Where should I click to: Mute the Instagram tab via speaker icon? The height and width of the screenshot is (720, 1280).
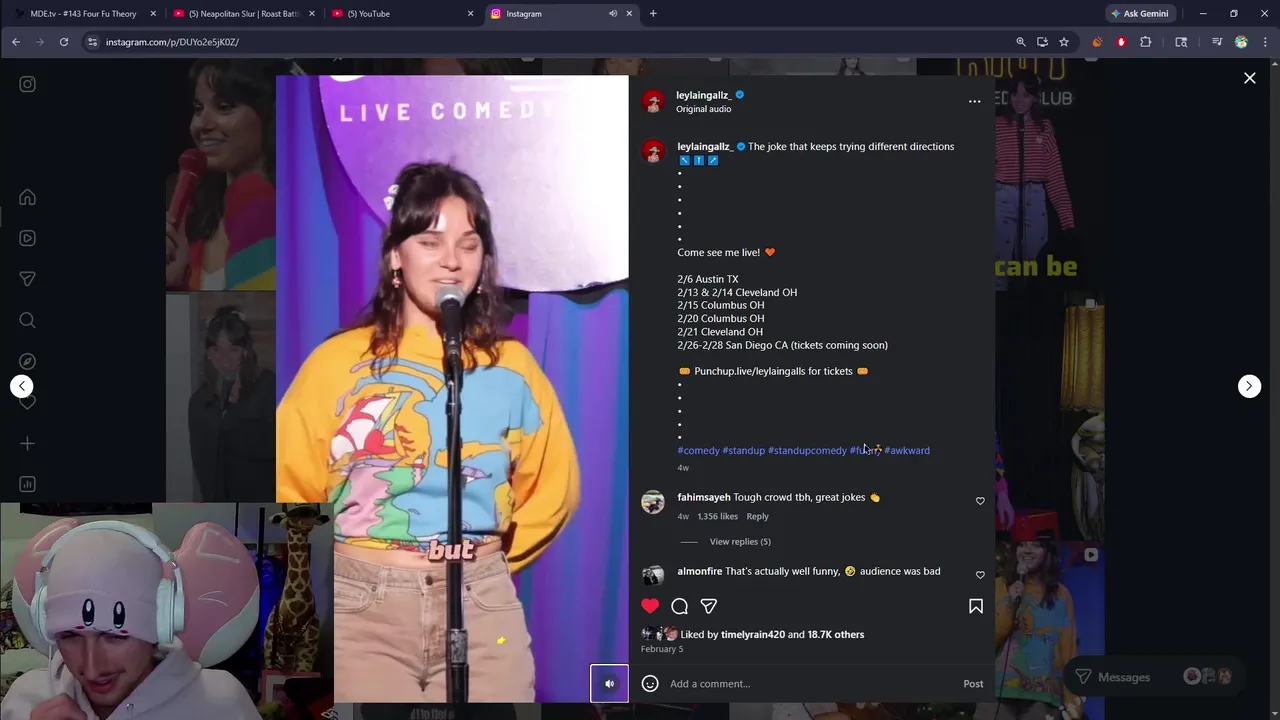[x=613, y=14]
